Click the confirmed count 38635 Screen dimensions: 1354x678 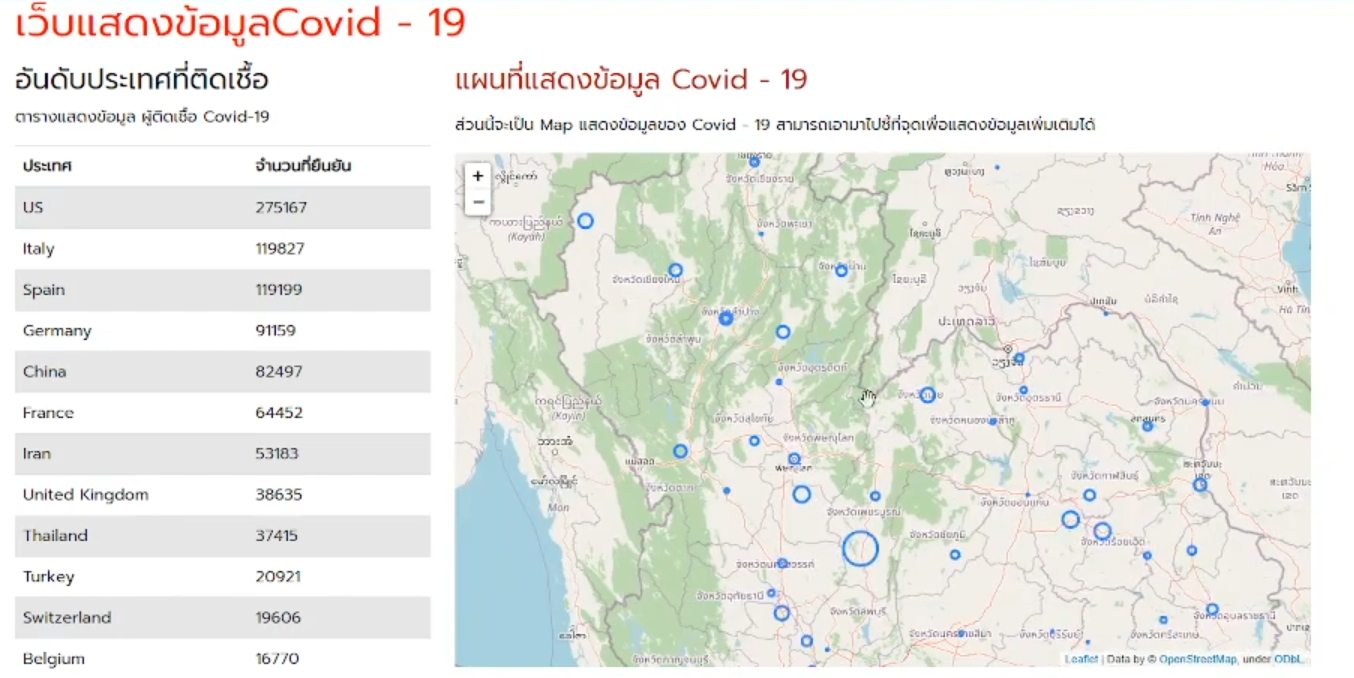(279, 494)
